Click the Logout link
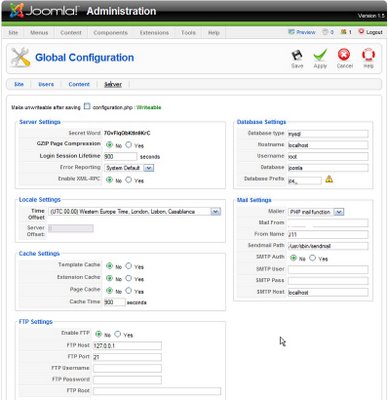This screenshot has width=388, height=400. coord(370,32)
